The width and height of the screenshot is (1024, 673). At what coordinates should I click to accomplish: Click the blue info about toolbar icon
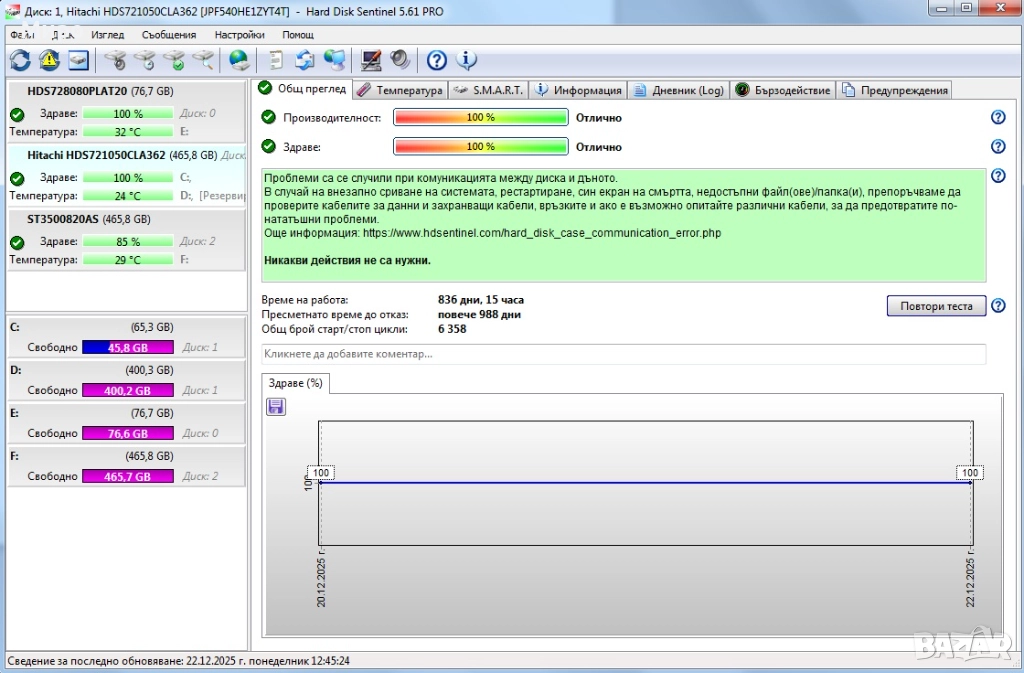point(466,60)
